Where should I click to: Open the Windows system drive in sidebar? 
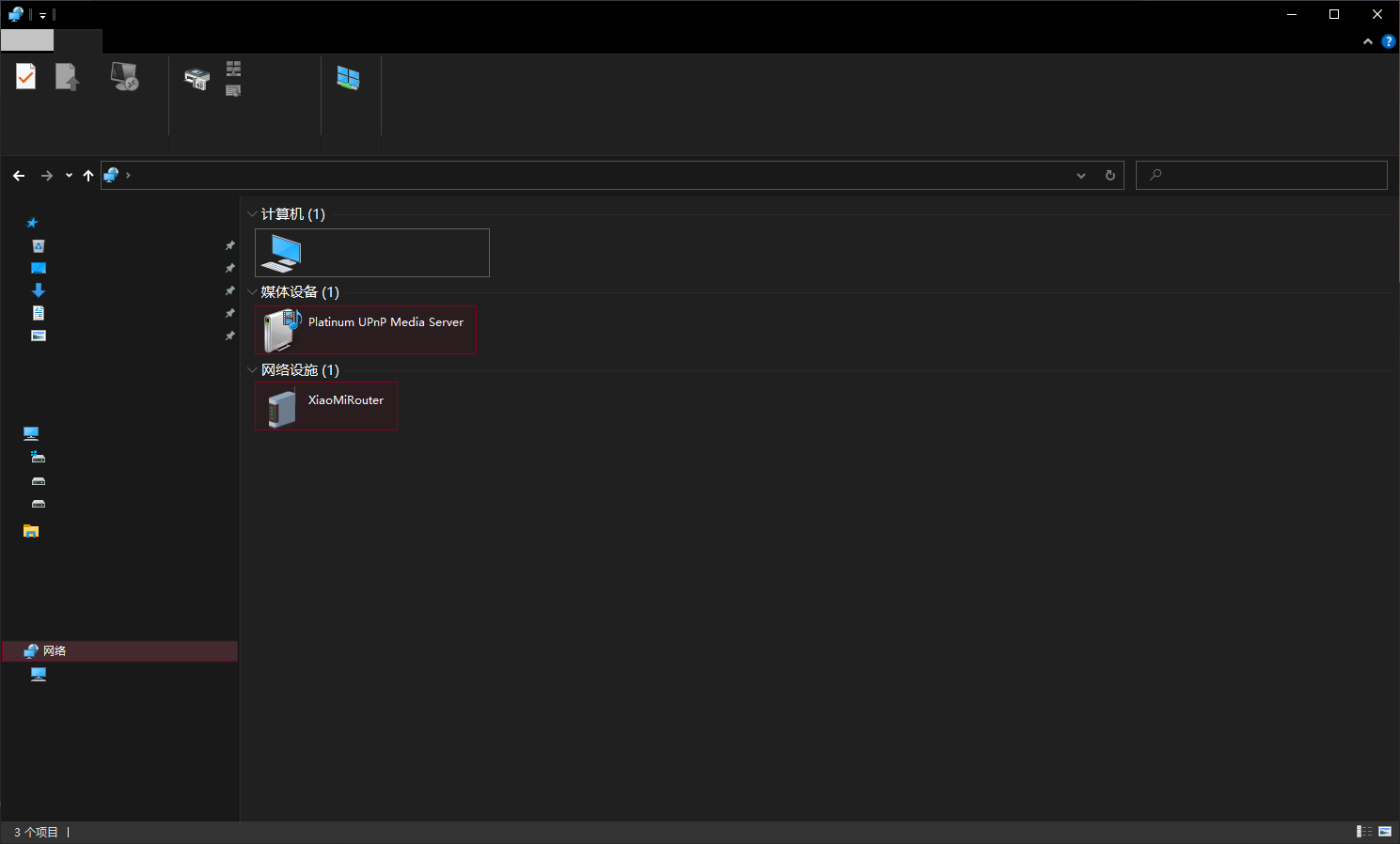[38, 457]
